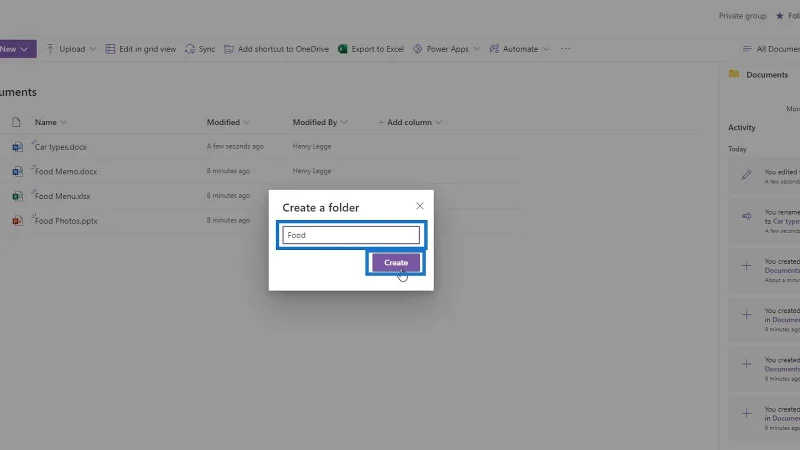Viewport: 800px width, 450px height.
Task: Open the Car types.docx file
Action: click(x=61, y=147)
